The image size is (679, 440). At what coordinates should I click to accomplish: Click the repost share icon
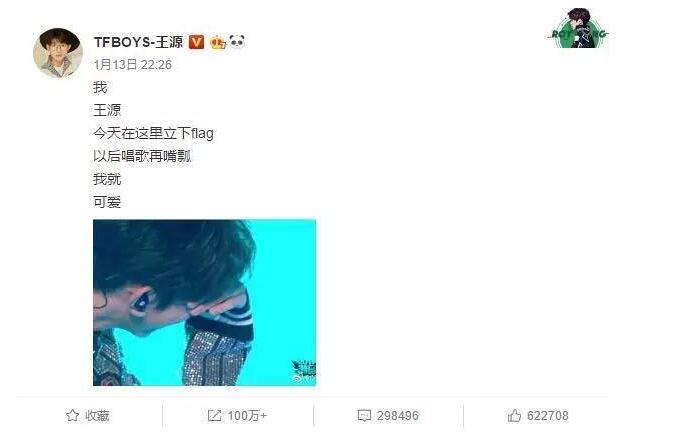214,416
